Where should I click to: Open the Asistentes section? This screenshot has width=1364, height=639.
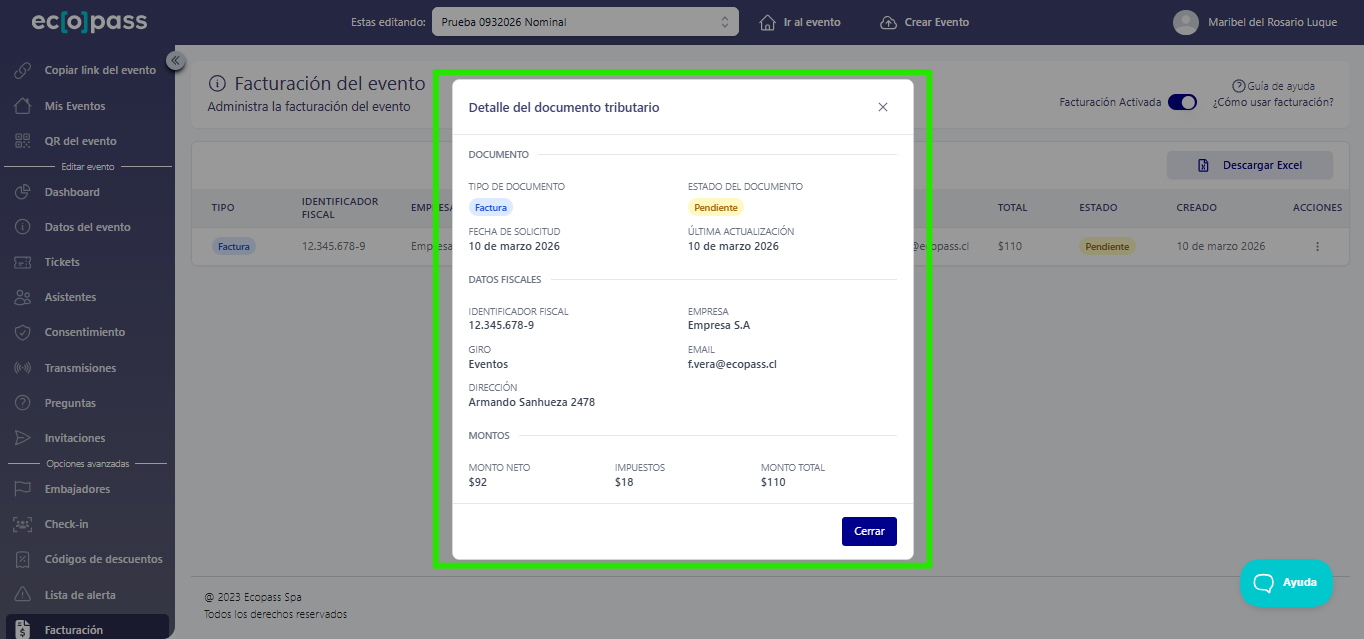click(70, 297)
